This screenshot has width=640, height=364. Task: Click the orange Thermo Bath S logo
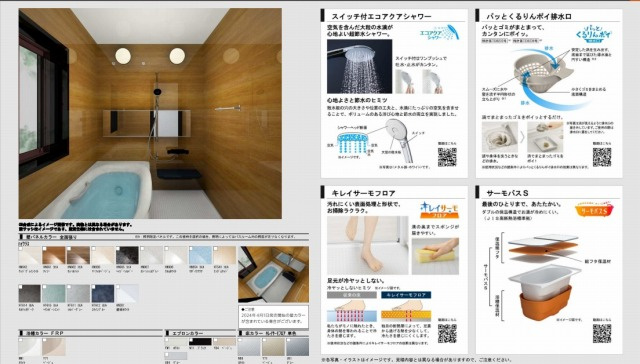[x=594, y=209]
